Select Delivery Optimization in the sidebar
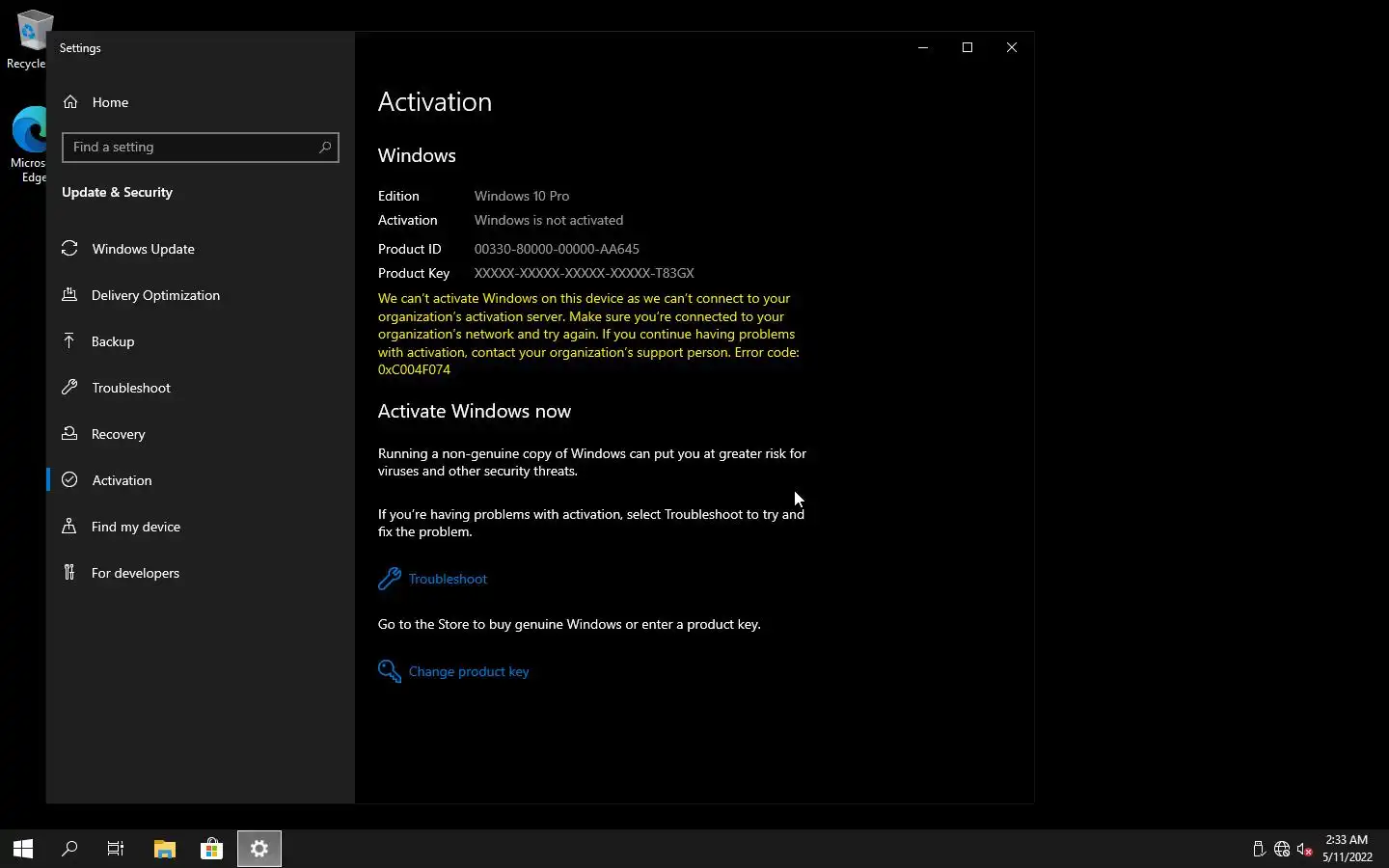This screenshot has width=1389, height=868. 201,294
